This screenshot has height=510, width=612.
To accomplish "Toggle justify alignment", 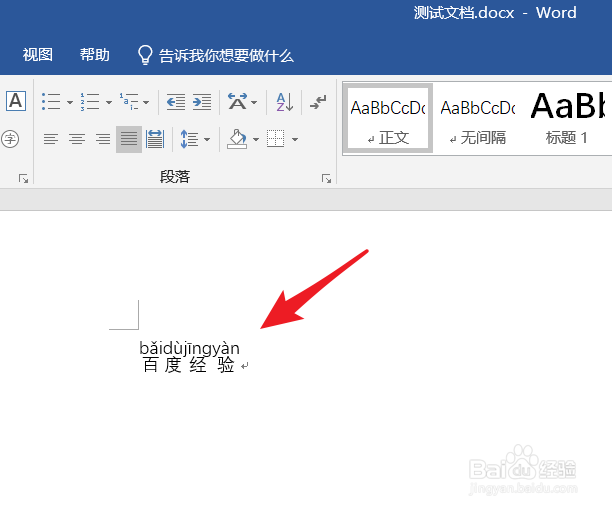I will click(129, 139).
